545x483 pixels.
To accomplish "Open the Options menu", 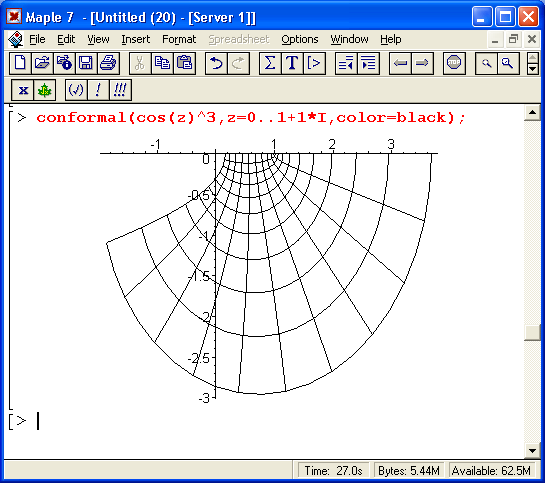I will 300,39.
